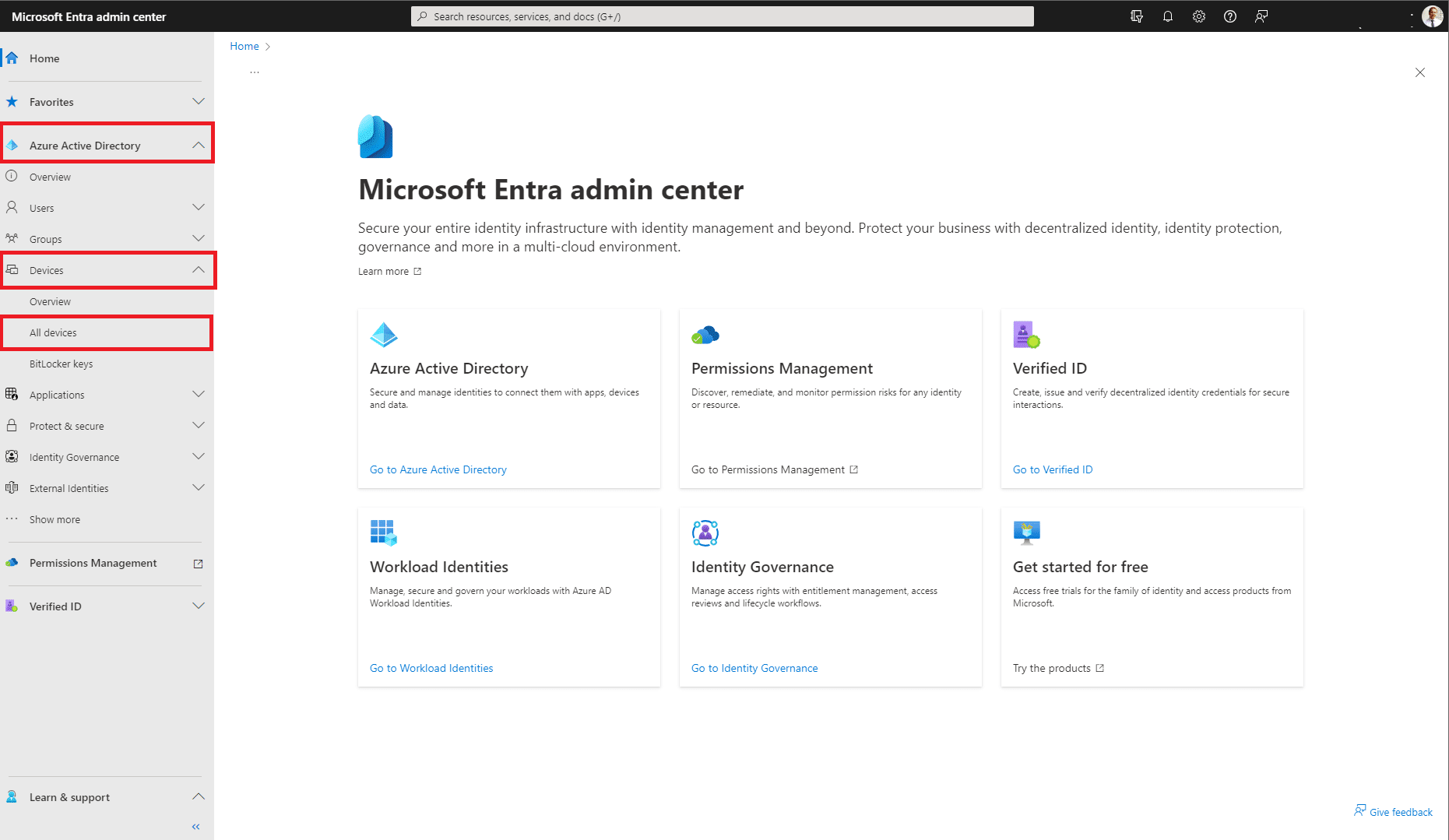
Task: Click the Favorites star icon
Action: coord(12,102)
